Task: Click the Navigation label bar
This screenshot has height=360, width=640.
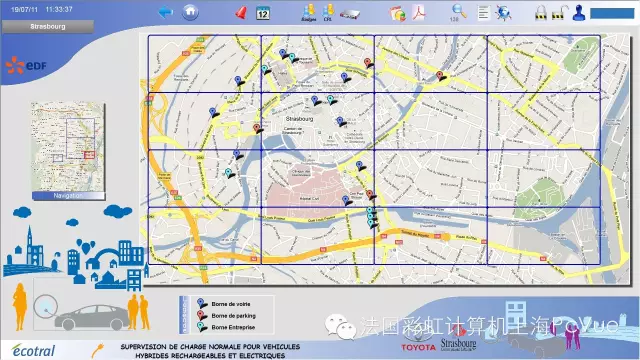Action: 68,196
